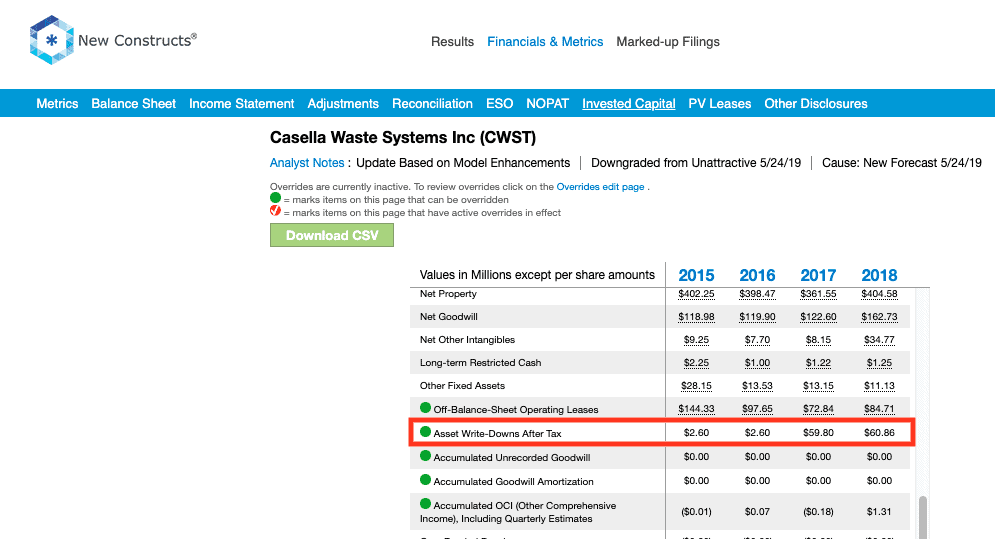Switch to the Balance Sheet tab
This screenshot has height=539, width=995.
point(133,103)
